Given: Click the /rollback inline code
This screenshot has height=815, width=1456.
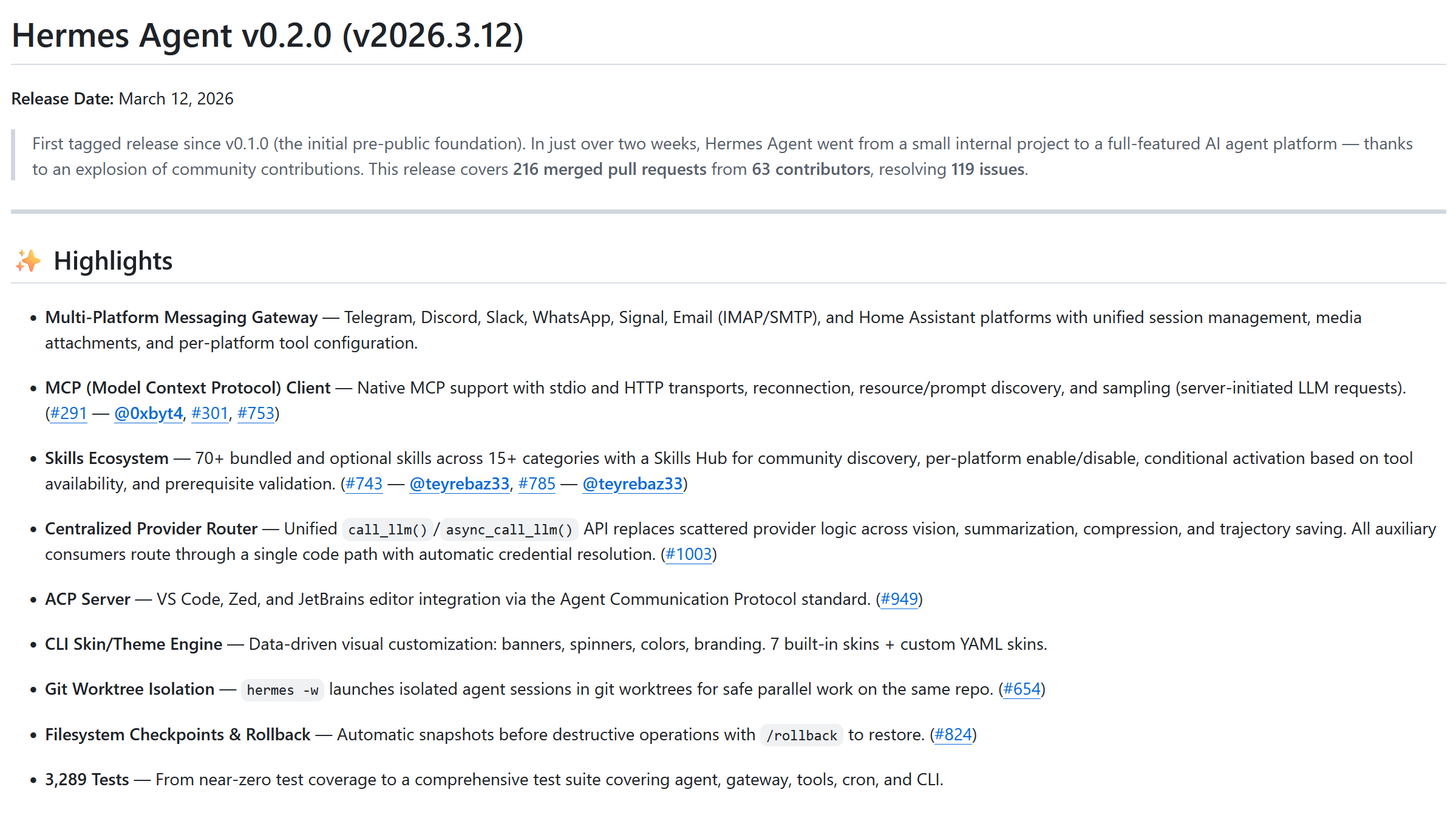Looking at the screenshot, I should [801, 735].
